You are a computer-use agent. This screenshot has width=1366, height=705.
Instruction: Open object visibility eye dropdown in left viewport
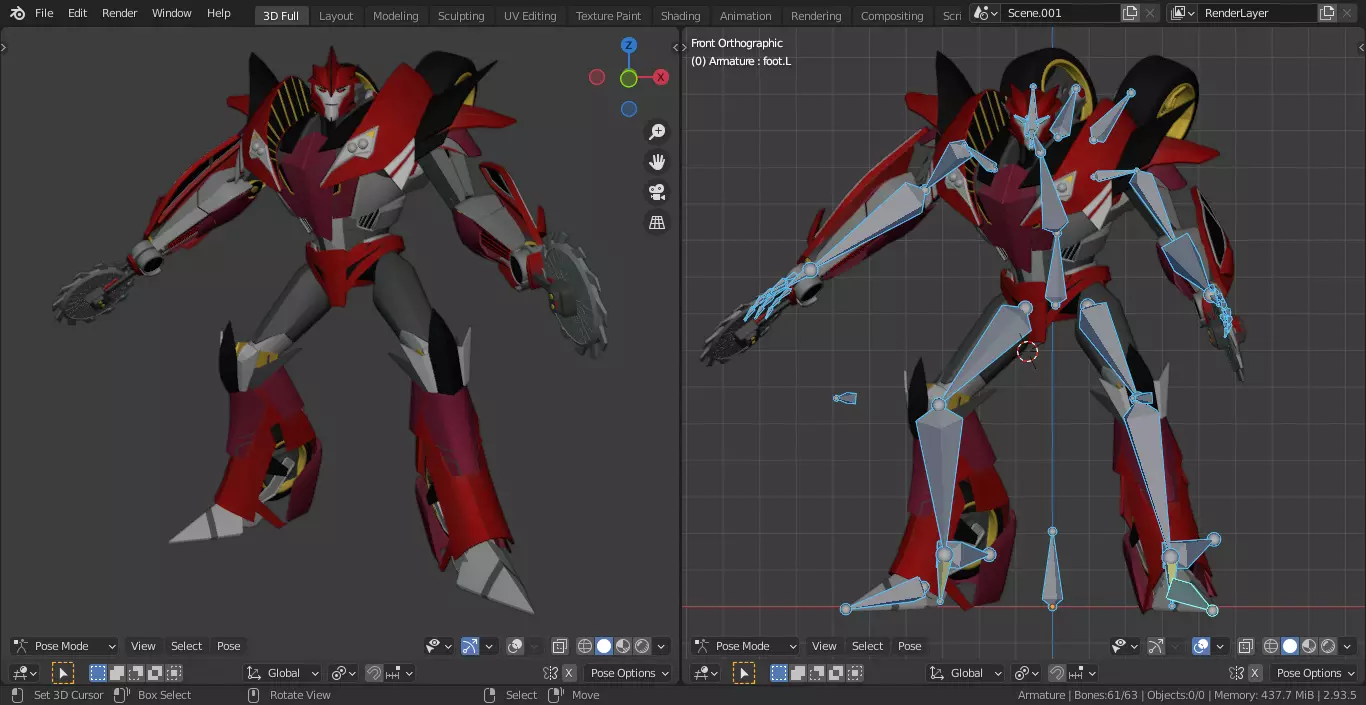(439, 646)
